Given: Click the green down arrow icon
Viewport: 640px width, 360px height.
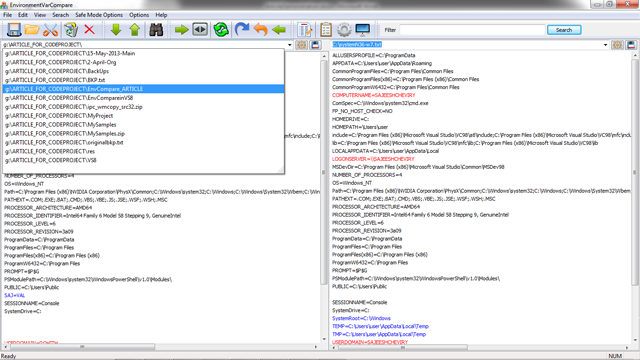Looking at the screenshot, I should 116,30.
